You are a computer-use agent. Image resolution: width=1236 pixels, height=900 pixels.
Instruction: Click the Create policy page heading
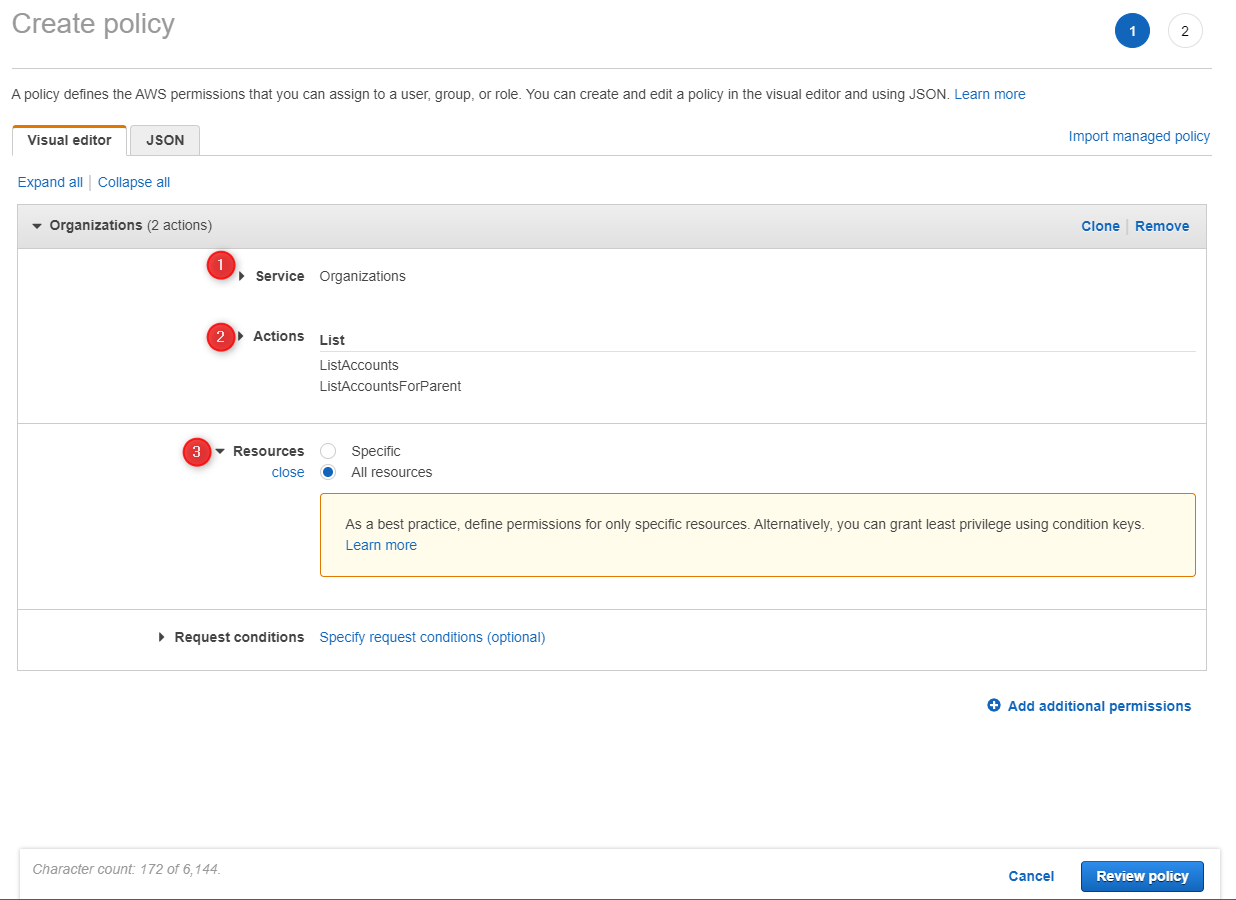click(93, 24)
